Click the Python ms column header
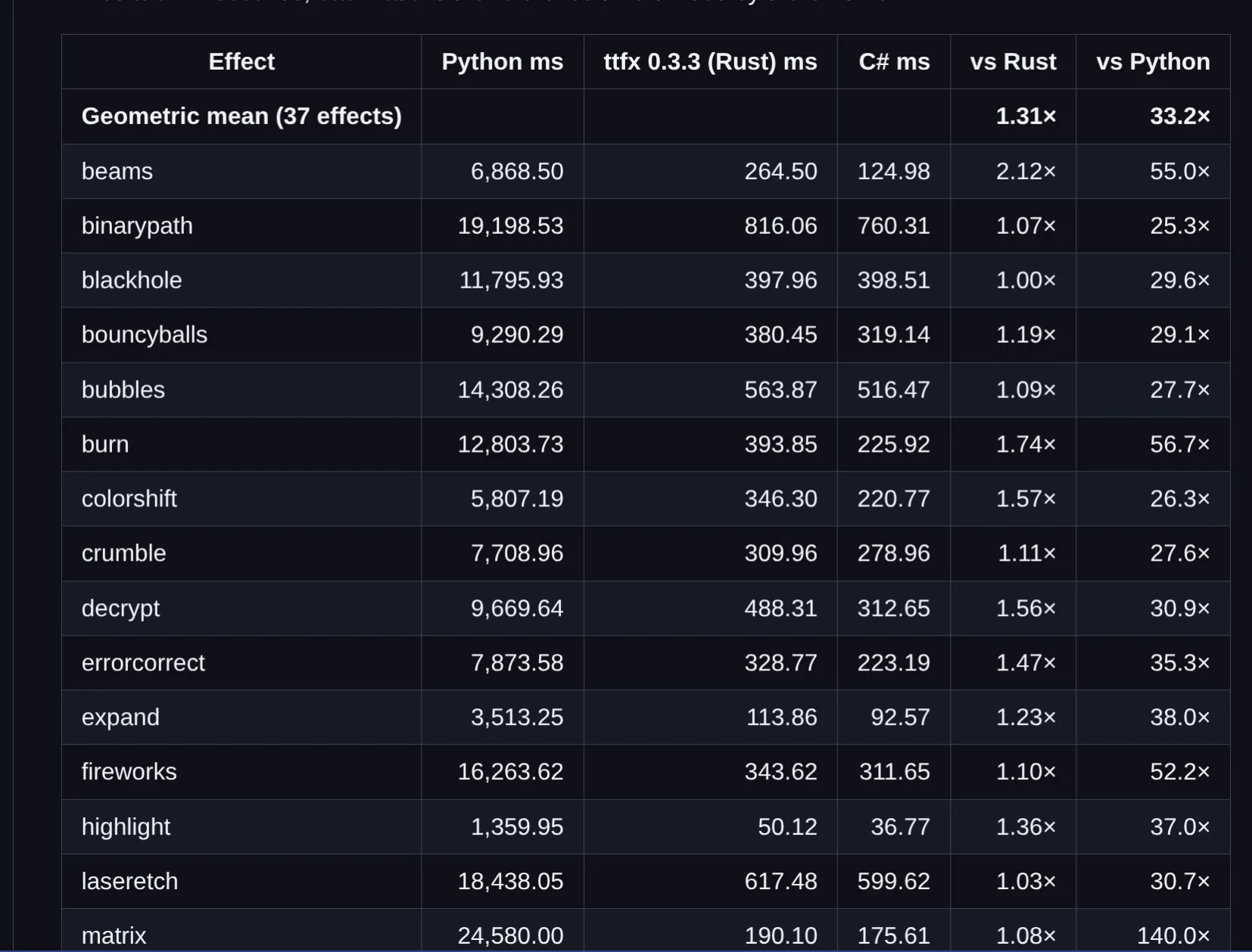This screenshot has height=952, width=1252. click(503, 62)
